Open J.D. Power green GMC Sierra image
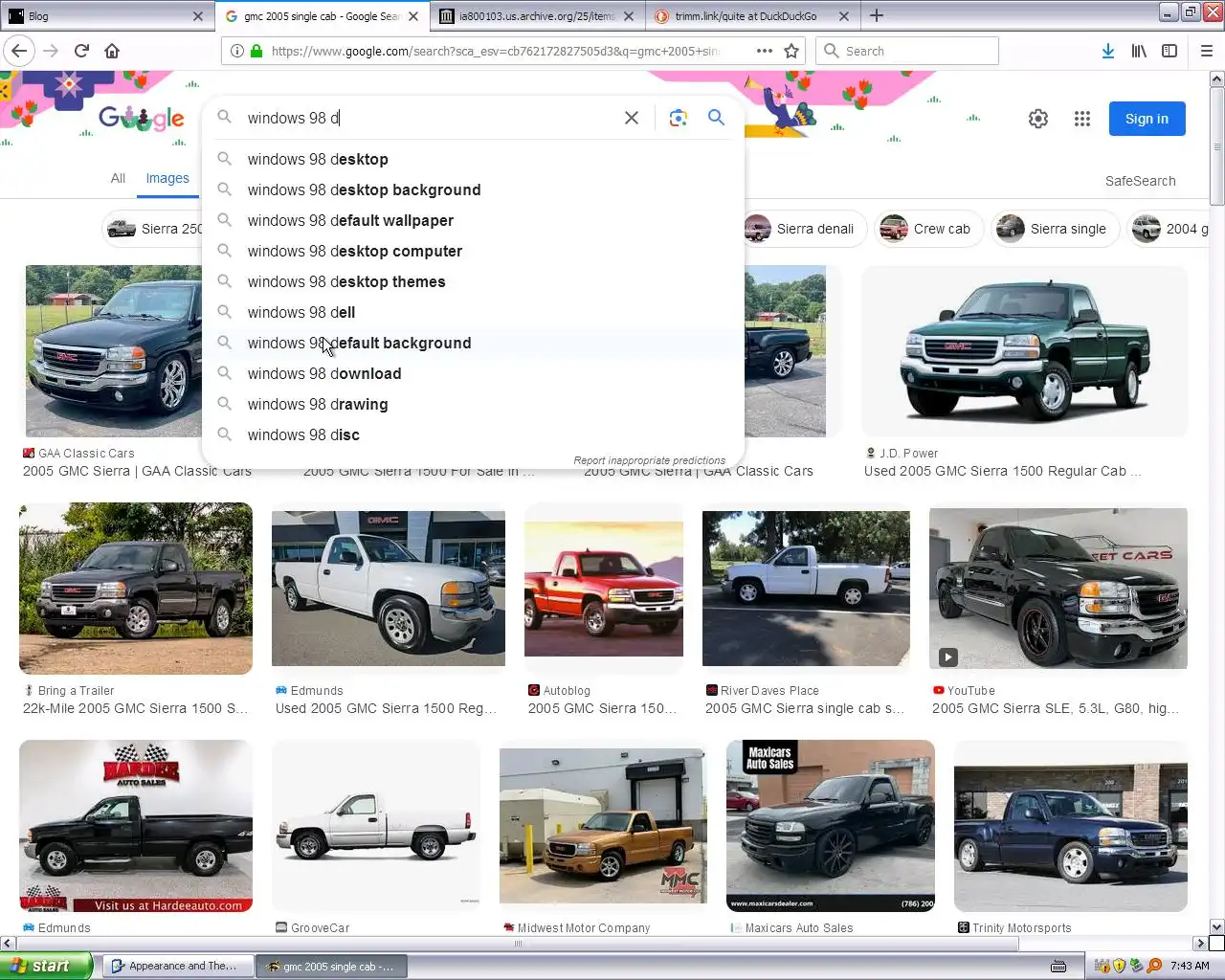Image resolution: width=1225 pixels, height=980 pixels. [1024, 351]
